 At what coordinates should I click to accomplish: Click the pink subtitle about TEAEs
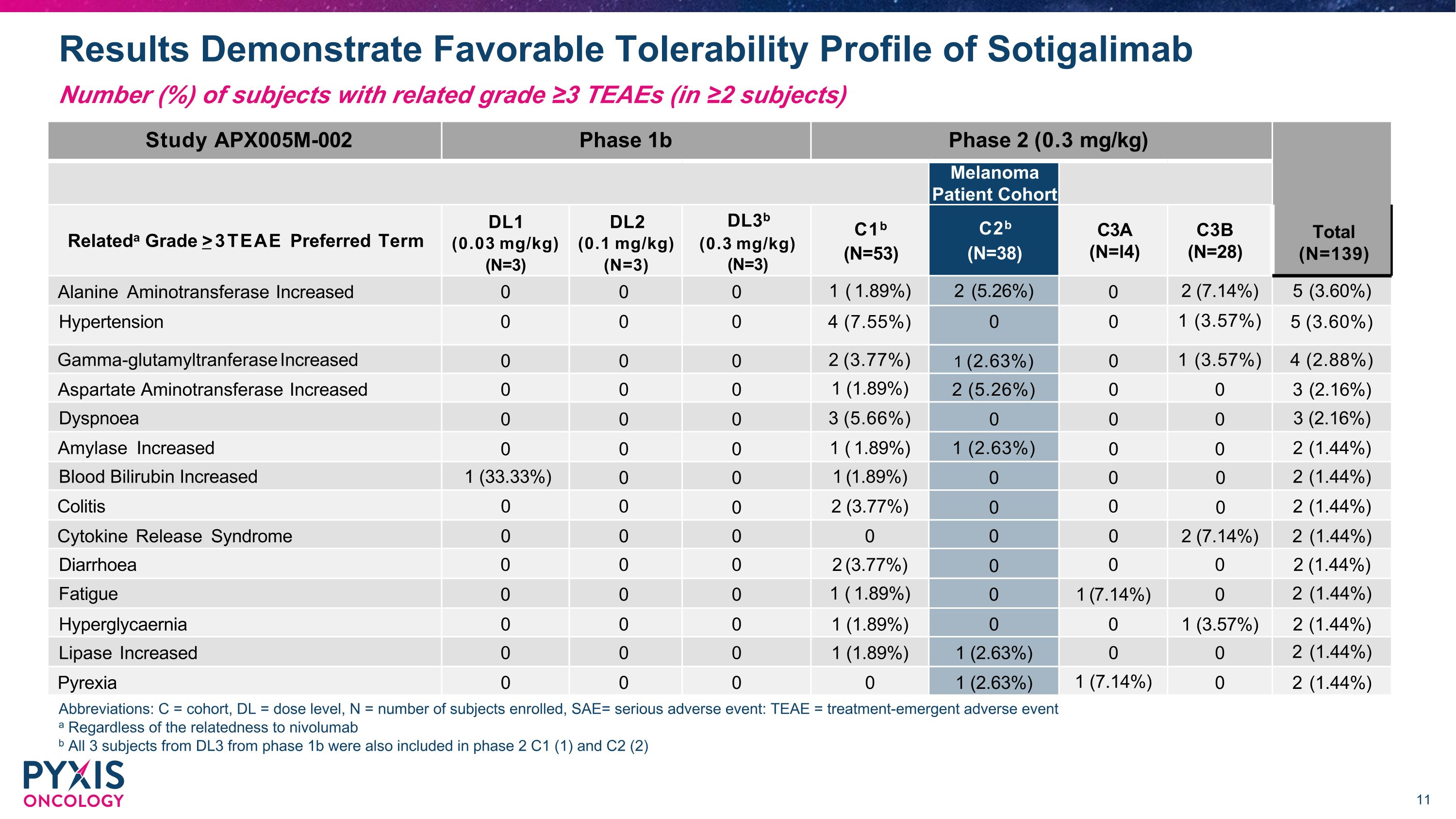coord(452,94)
